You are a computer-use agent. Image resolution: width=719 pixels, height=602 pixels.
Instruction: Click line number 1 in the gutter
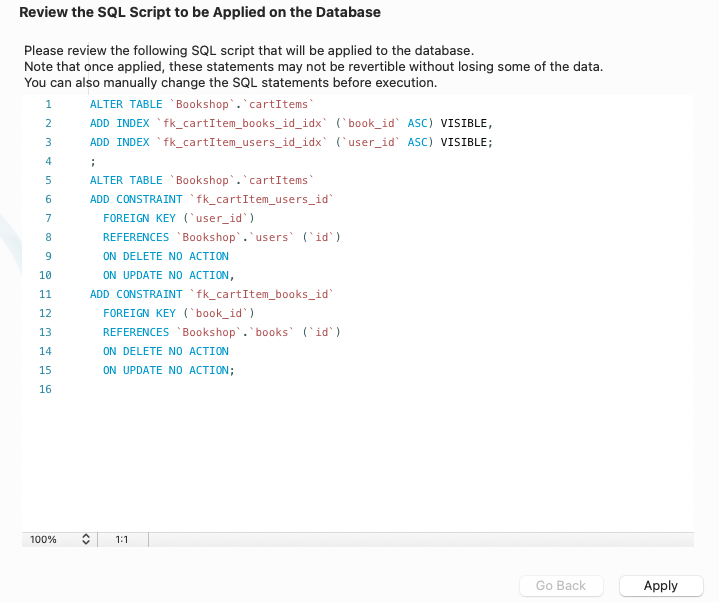48,104
